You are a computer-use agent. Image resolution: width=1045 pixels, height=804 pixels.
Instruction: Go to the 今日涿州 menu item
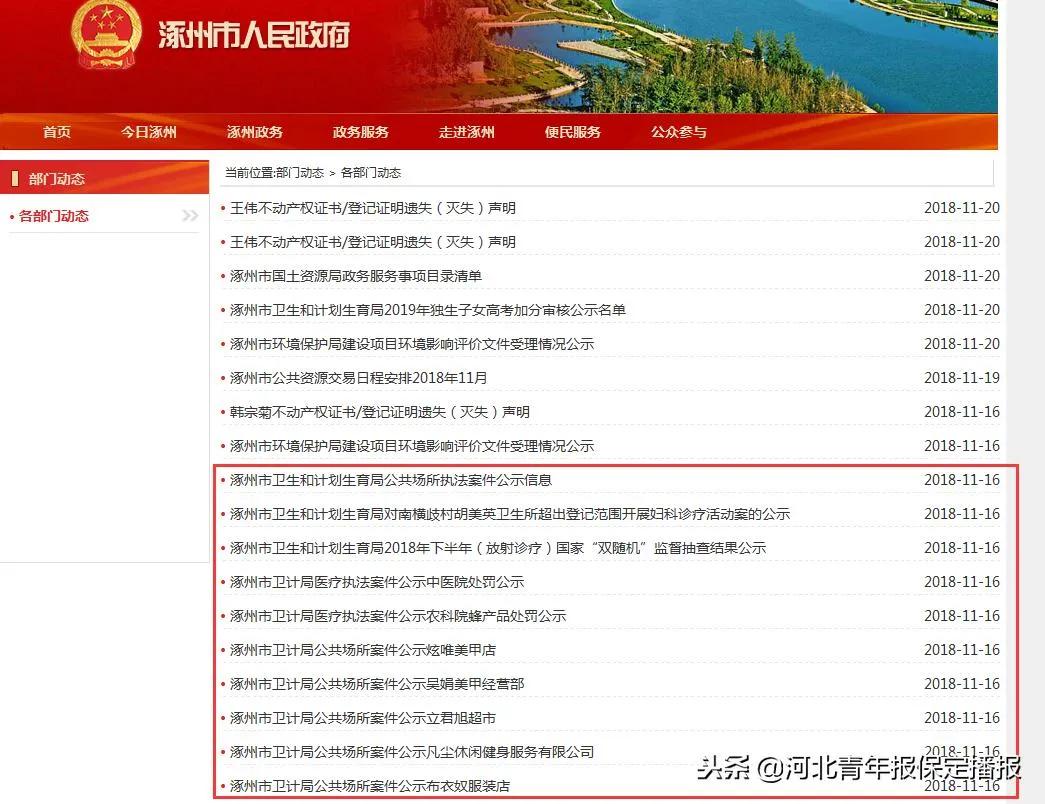coord(149,132)
